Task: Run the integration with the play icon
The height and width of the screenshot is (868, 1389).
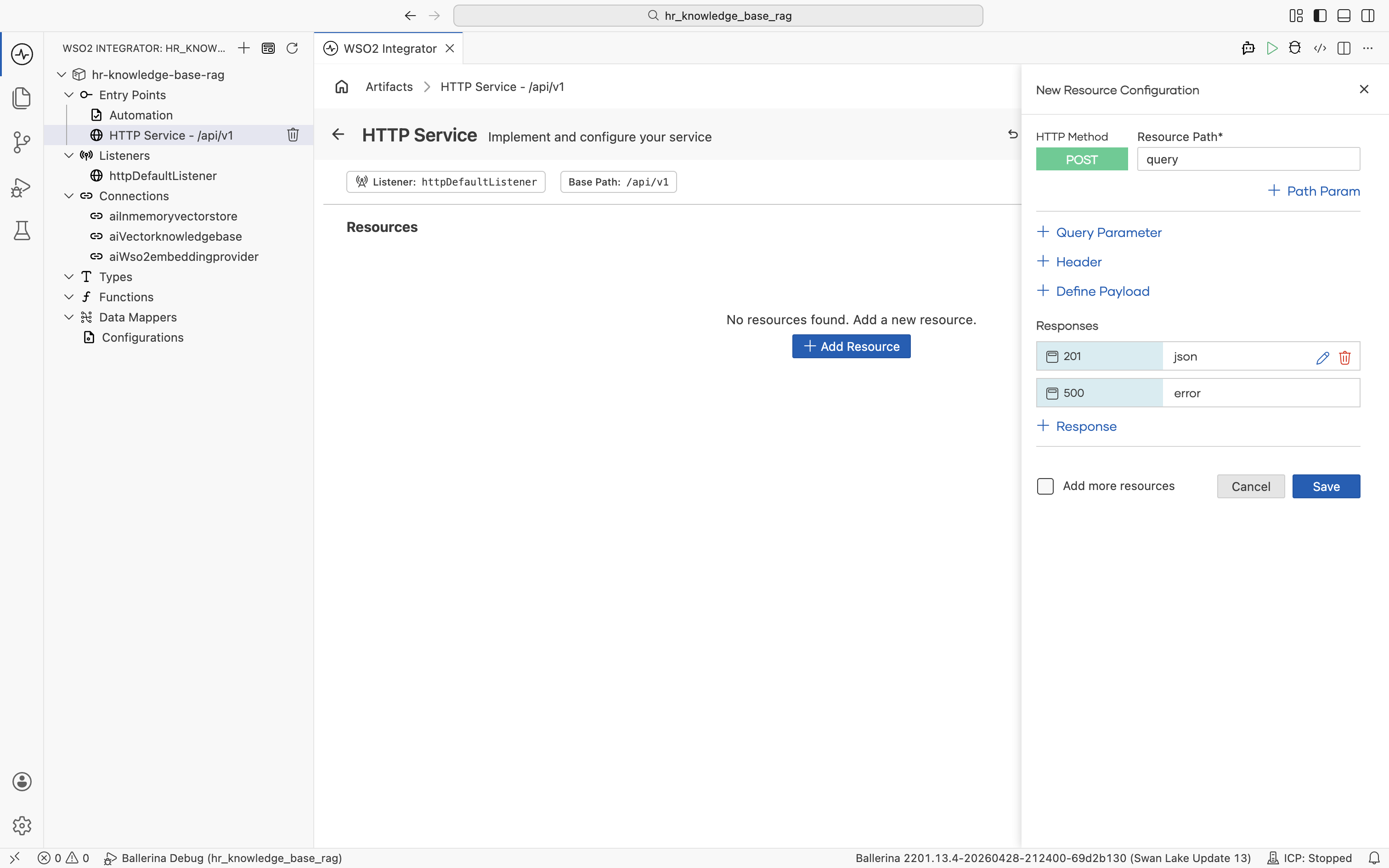Action: click(1272, 48)
